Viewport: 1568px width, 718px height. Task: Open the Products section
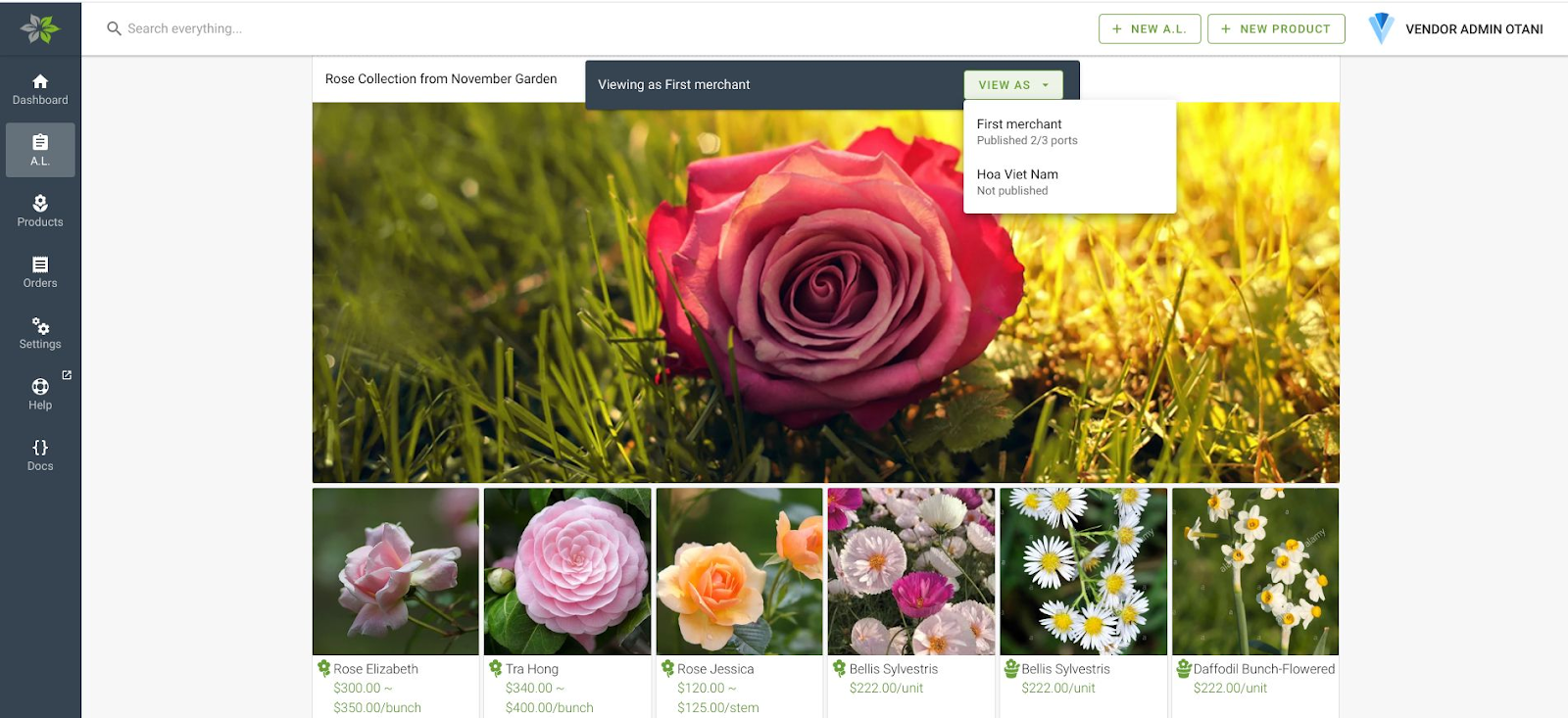[x=40, y=211]
